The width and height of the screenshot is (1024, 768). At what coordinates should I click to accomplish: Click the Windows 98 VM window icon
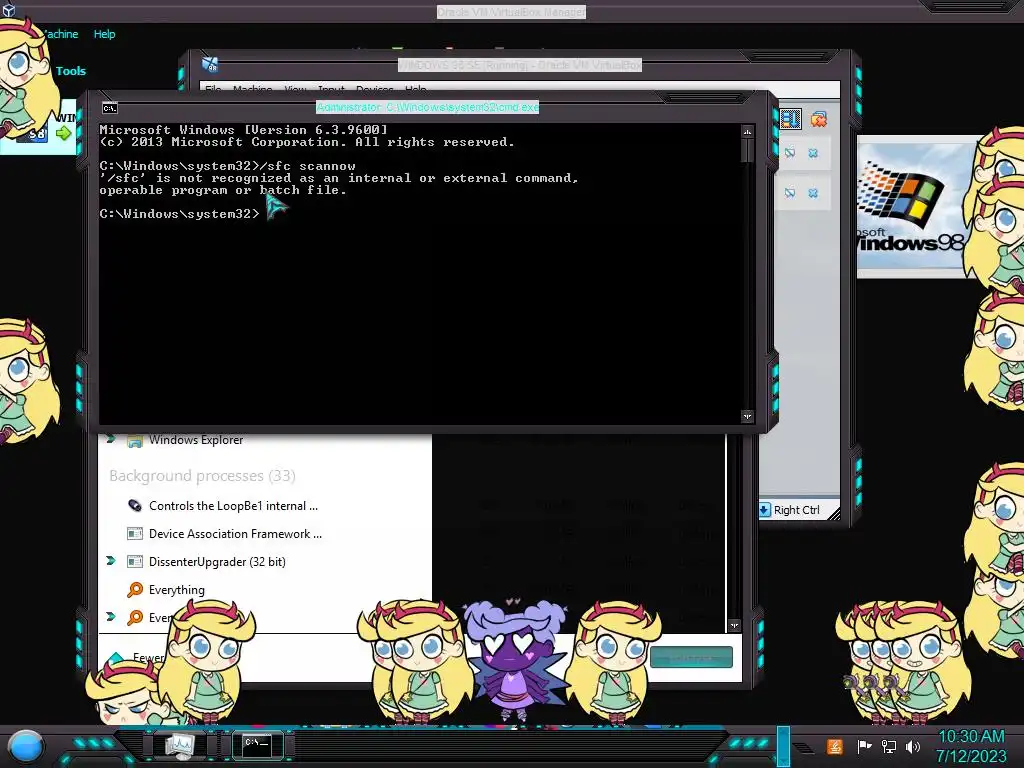click(x=210, y=64)
